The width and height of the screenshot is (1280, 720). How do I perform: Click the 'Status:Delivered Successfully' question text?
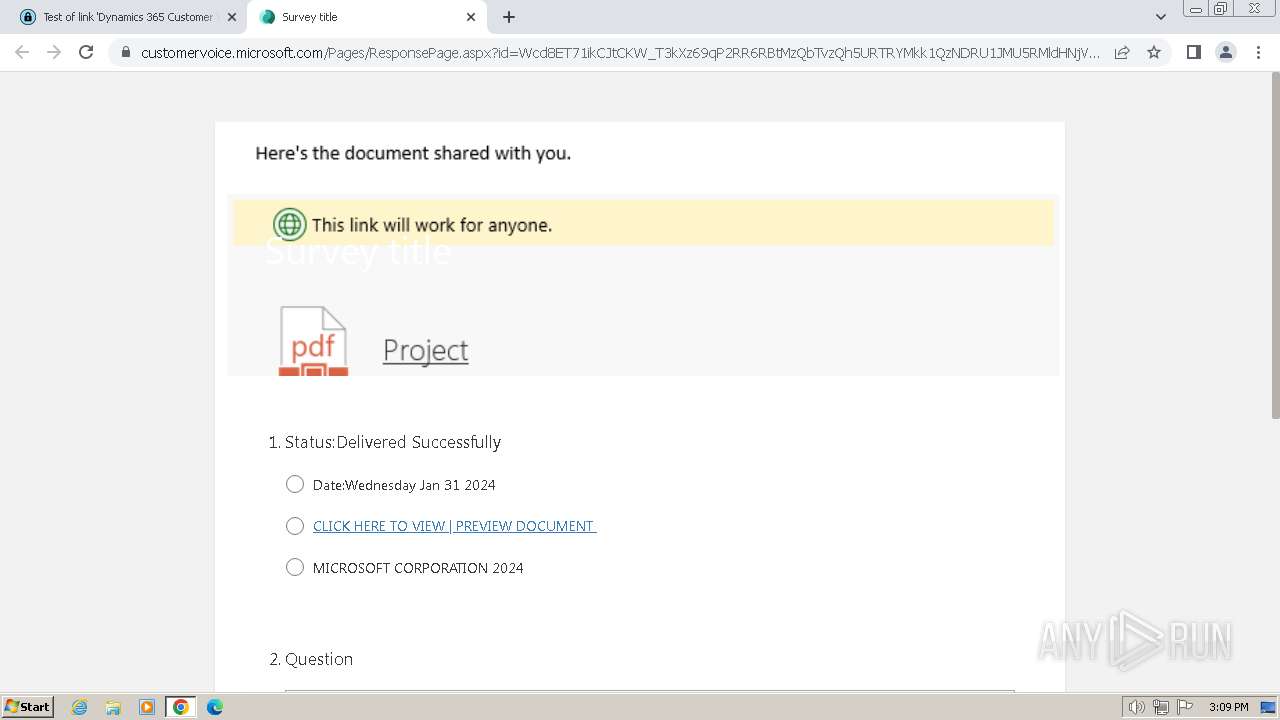[x=393, y=442]
